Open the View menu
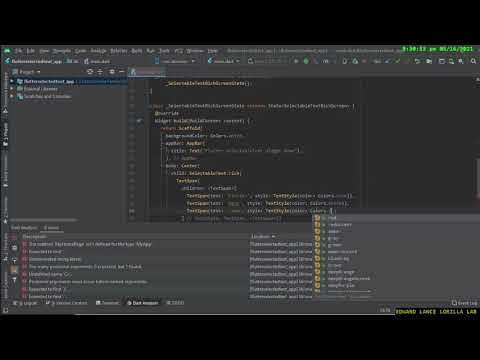Screen dimensions: 480x360 (44, 51)
